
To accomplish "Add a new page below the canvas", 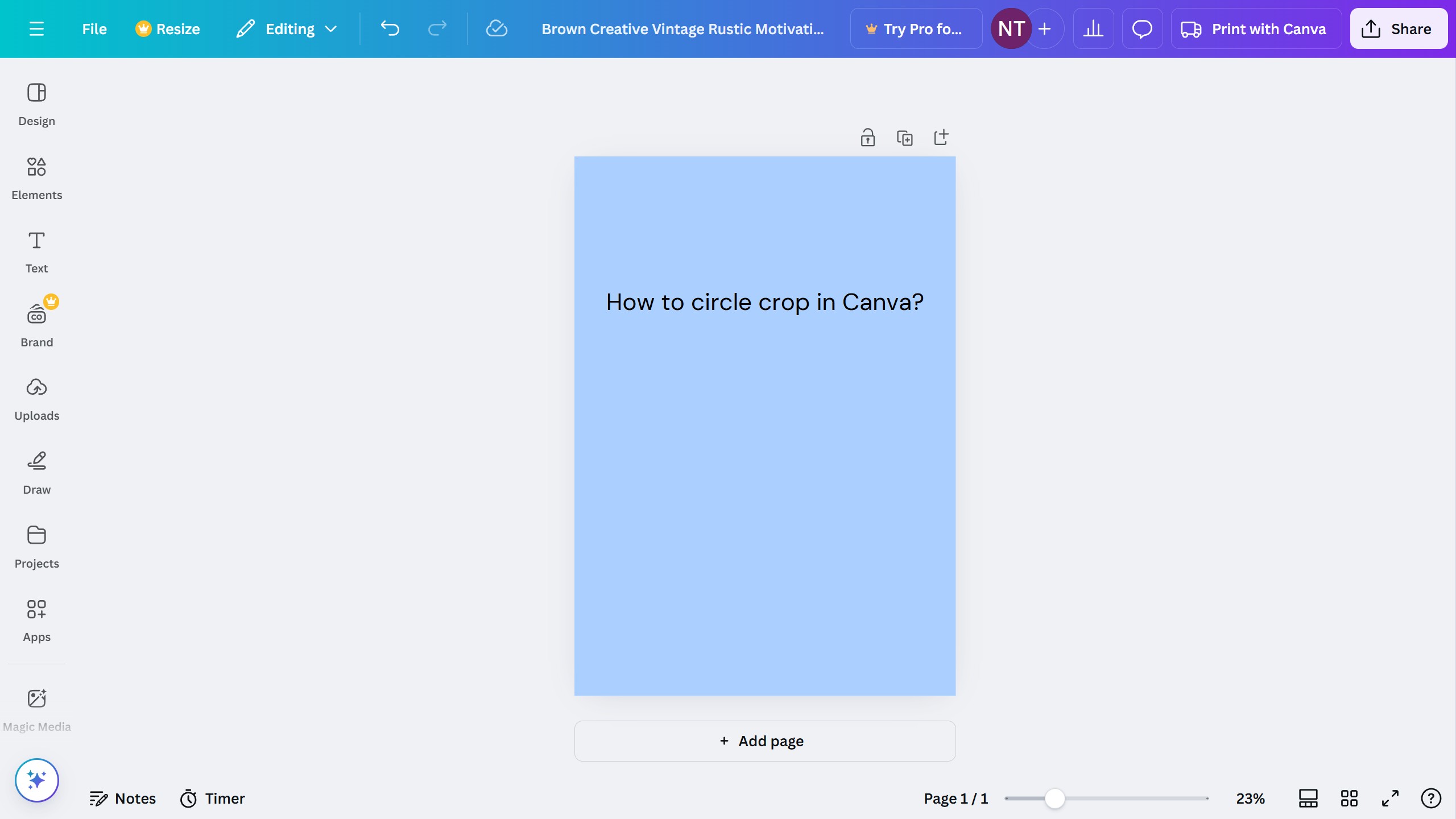I will point(764,741).
